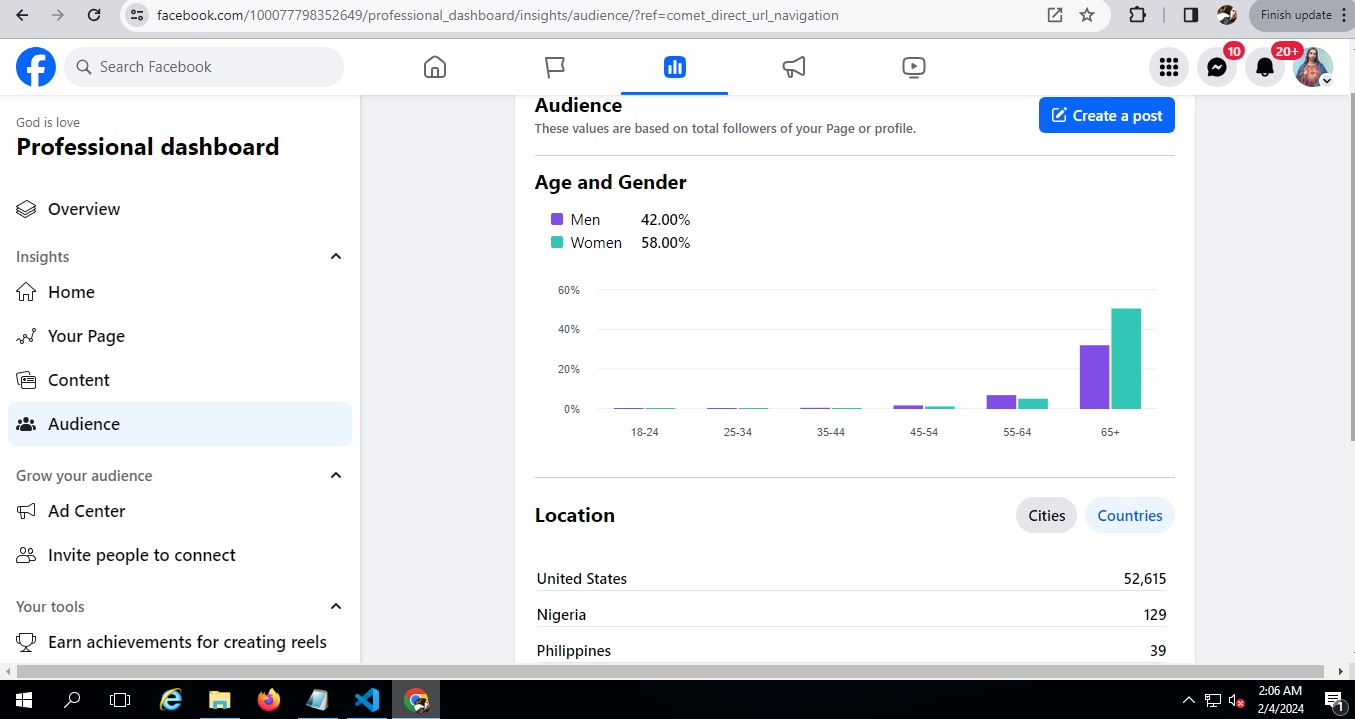Click the purple Men legend swatch

pyautogui.click(x=557, y=220)
